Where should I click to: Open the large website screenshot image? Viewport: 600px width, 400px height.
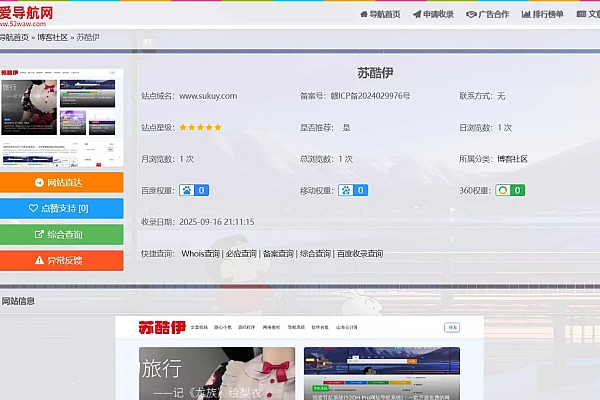300,358
